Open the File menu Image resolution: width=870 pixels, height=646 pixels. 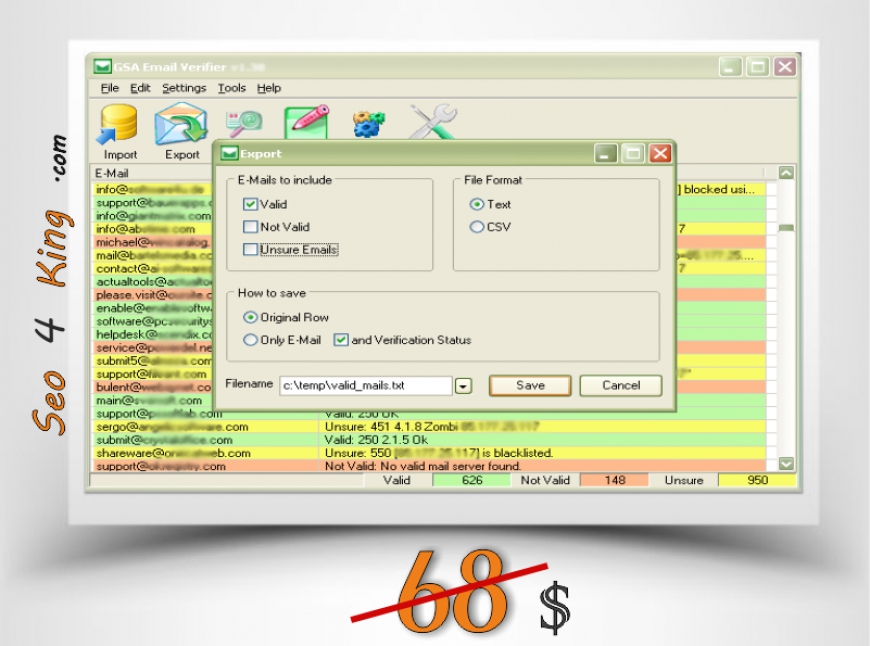coord(110,88)
